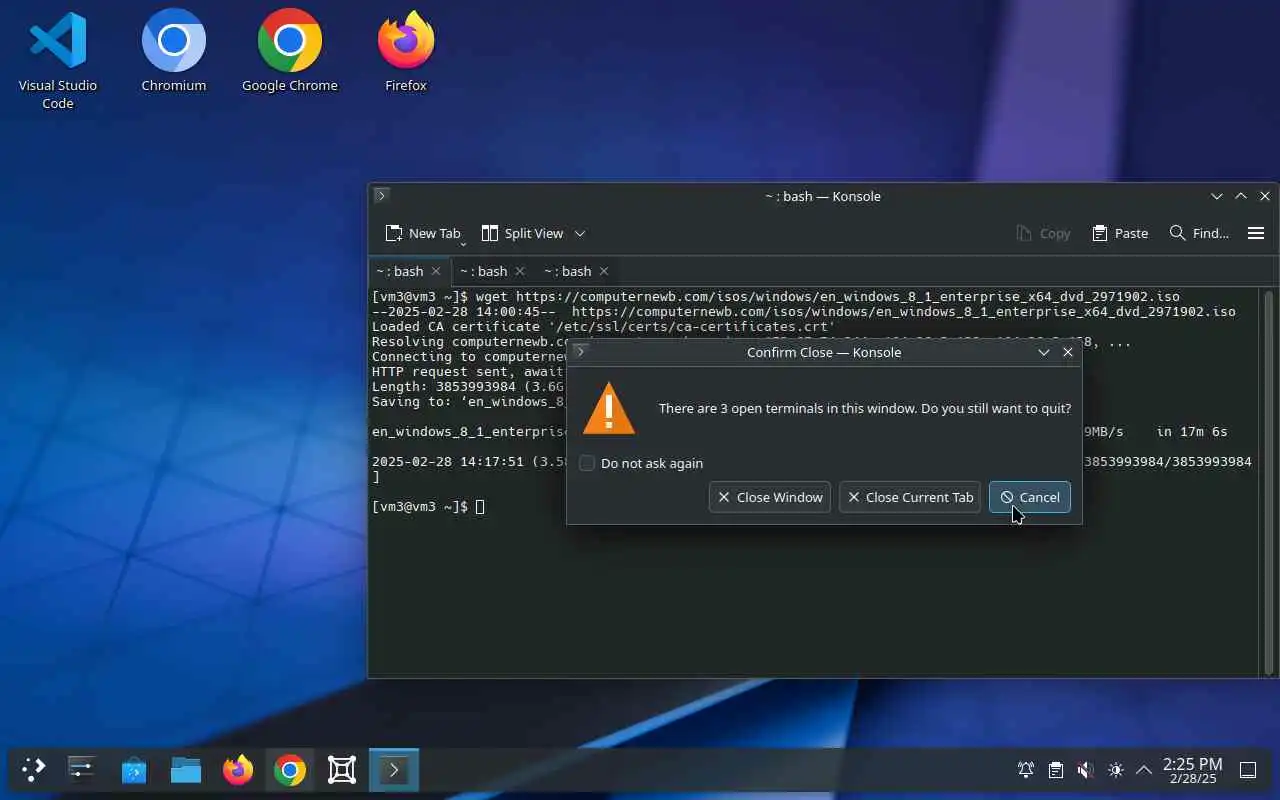Click the Close Current Tab button
The image size is (1280, 800).
point(910,497)
